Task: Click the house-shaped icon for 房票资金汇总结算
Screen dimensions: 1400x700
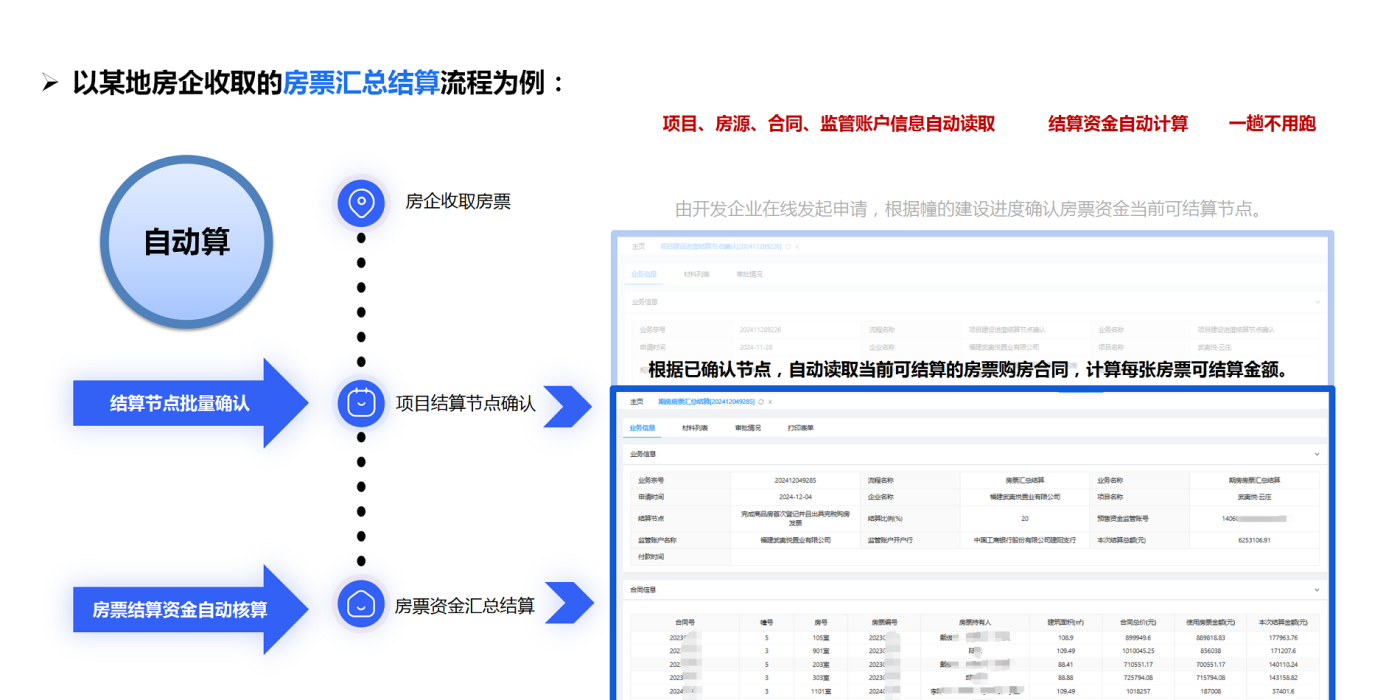Action: 361,605
